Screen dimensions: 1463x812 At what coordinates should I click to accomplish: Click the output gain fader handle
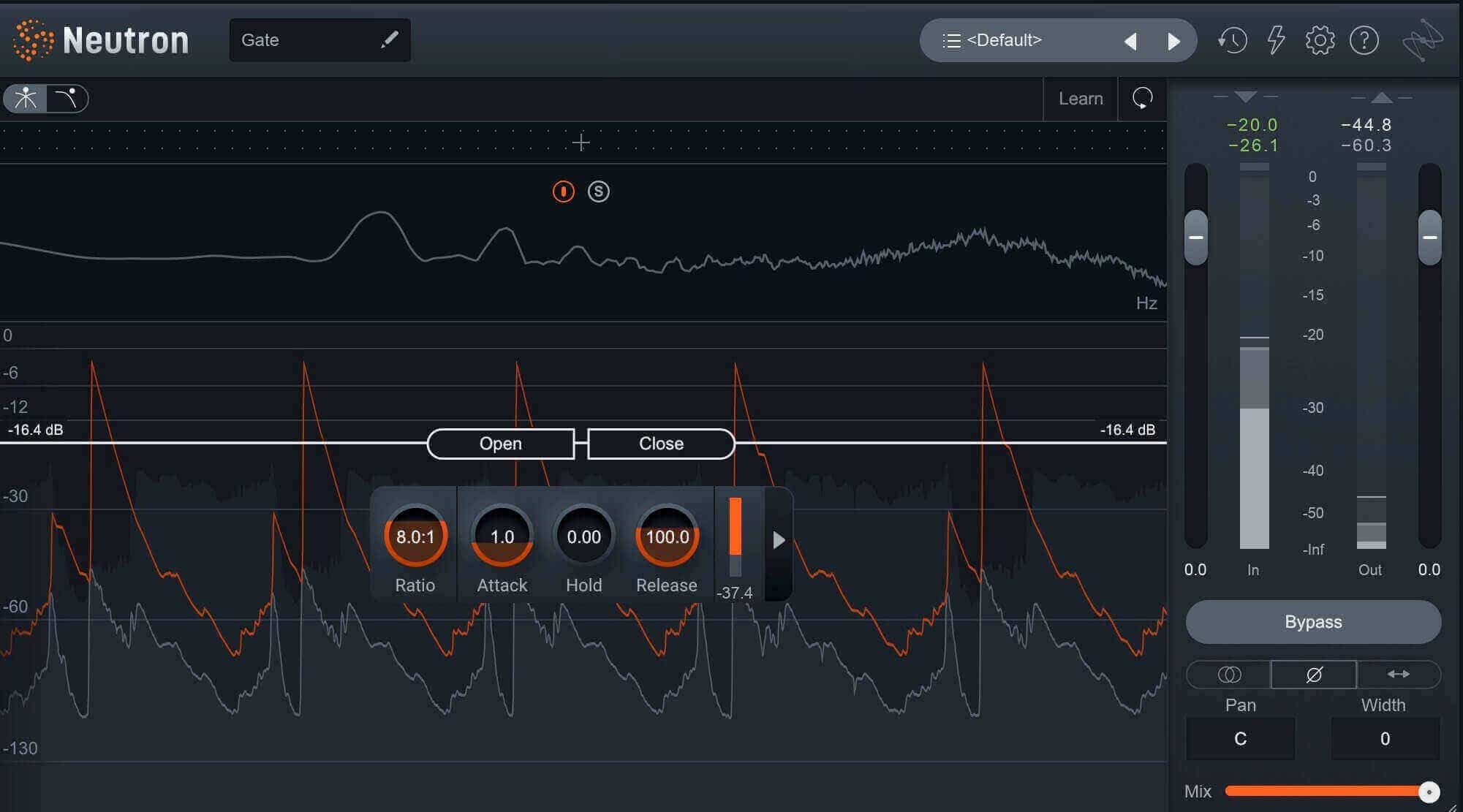pyautogui.click(x=1430, y=238)
